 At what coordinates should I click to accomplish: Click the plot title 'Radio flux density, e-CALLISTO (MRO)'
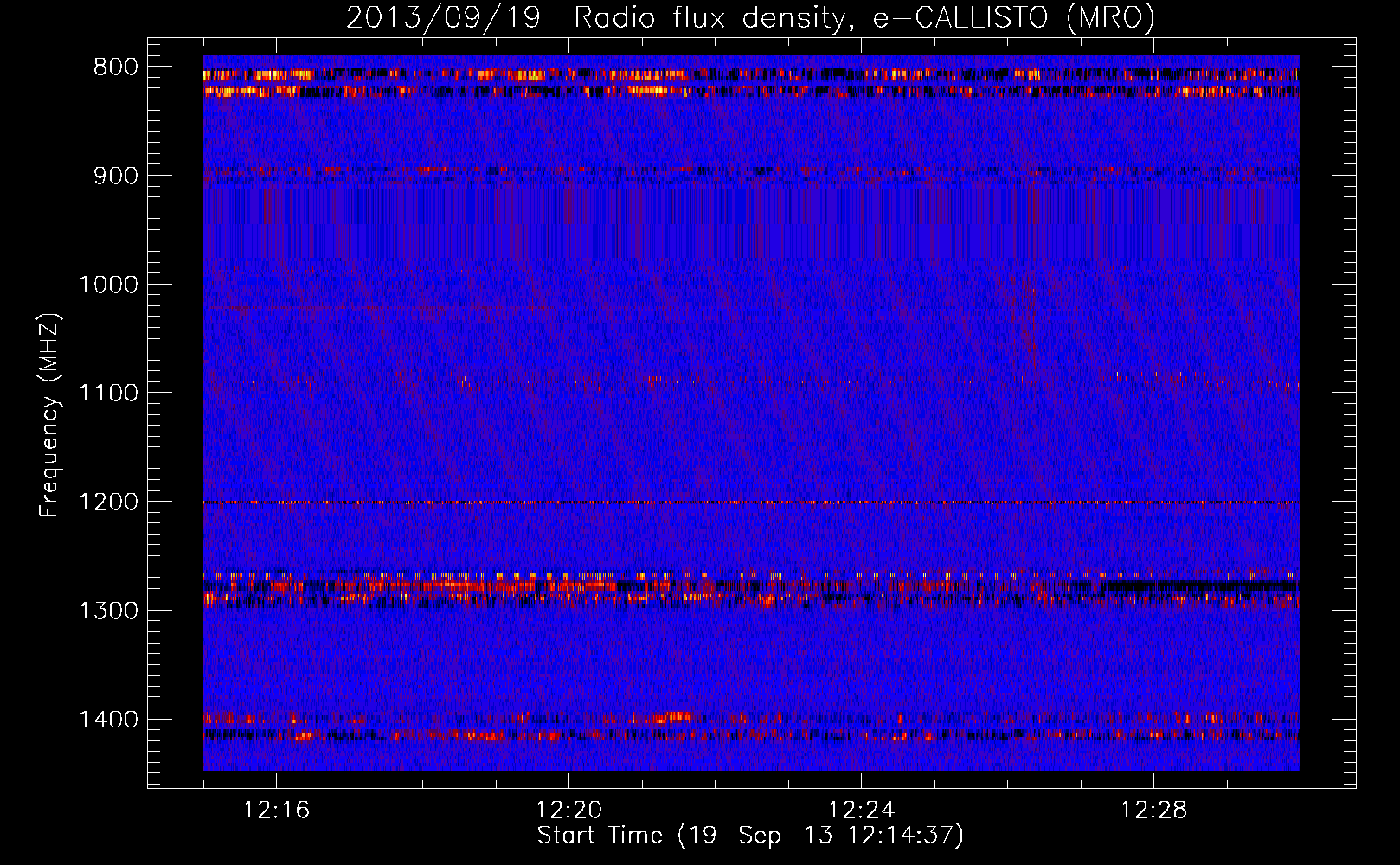[864, 16]
